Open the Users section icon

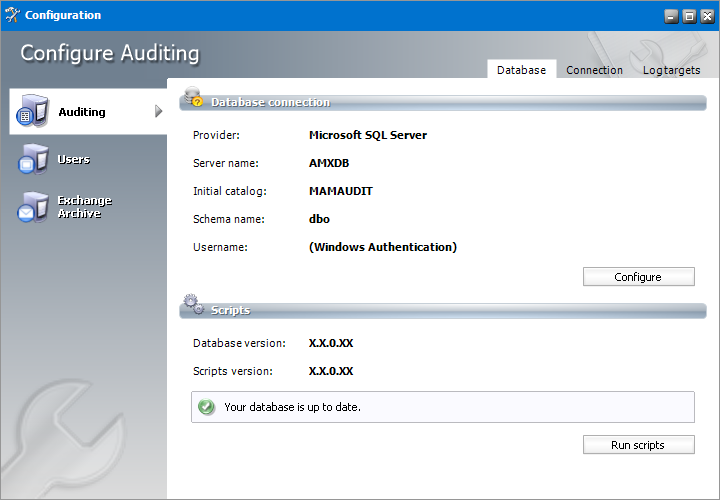[32, 160]
